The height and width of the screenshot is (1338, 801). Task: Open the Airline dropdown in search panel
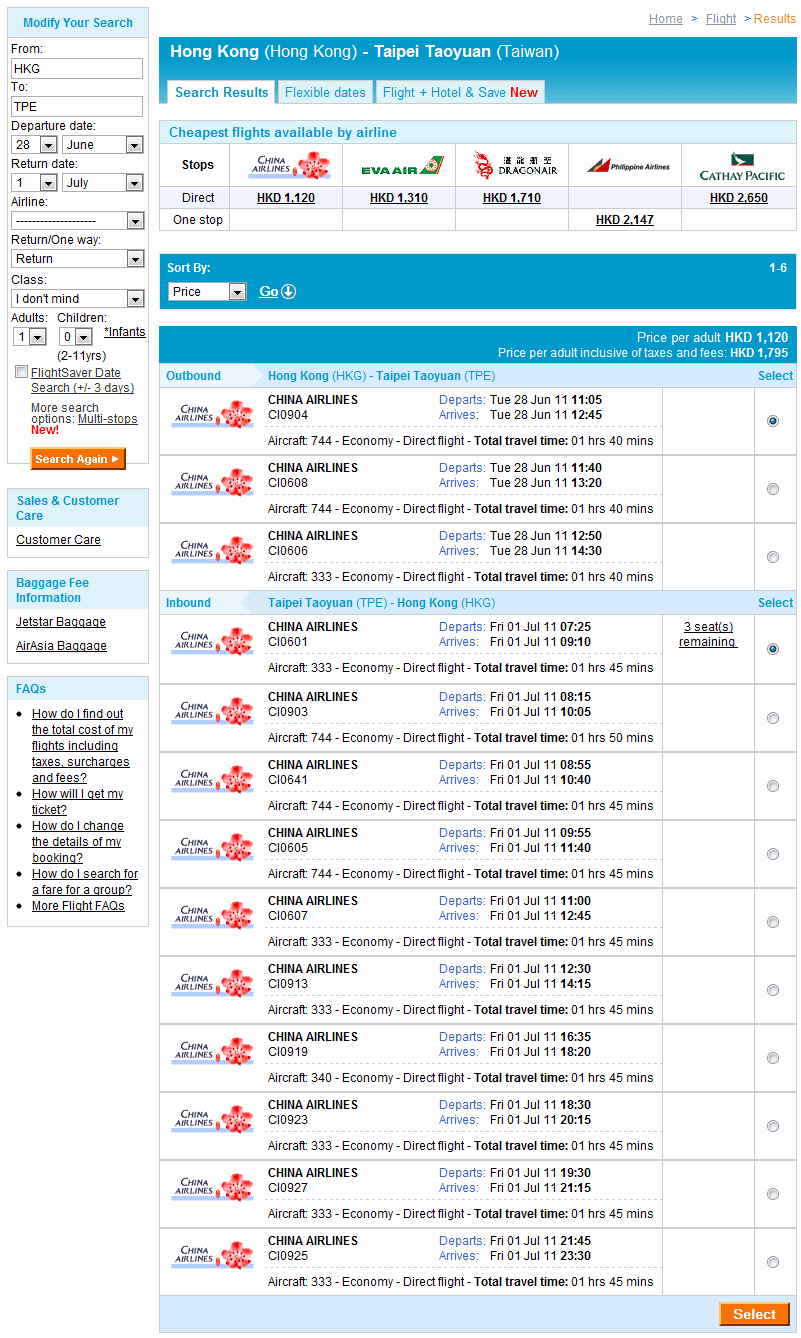click(78, 220)
